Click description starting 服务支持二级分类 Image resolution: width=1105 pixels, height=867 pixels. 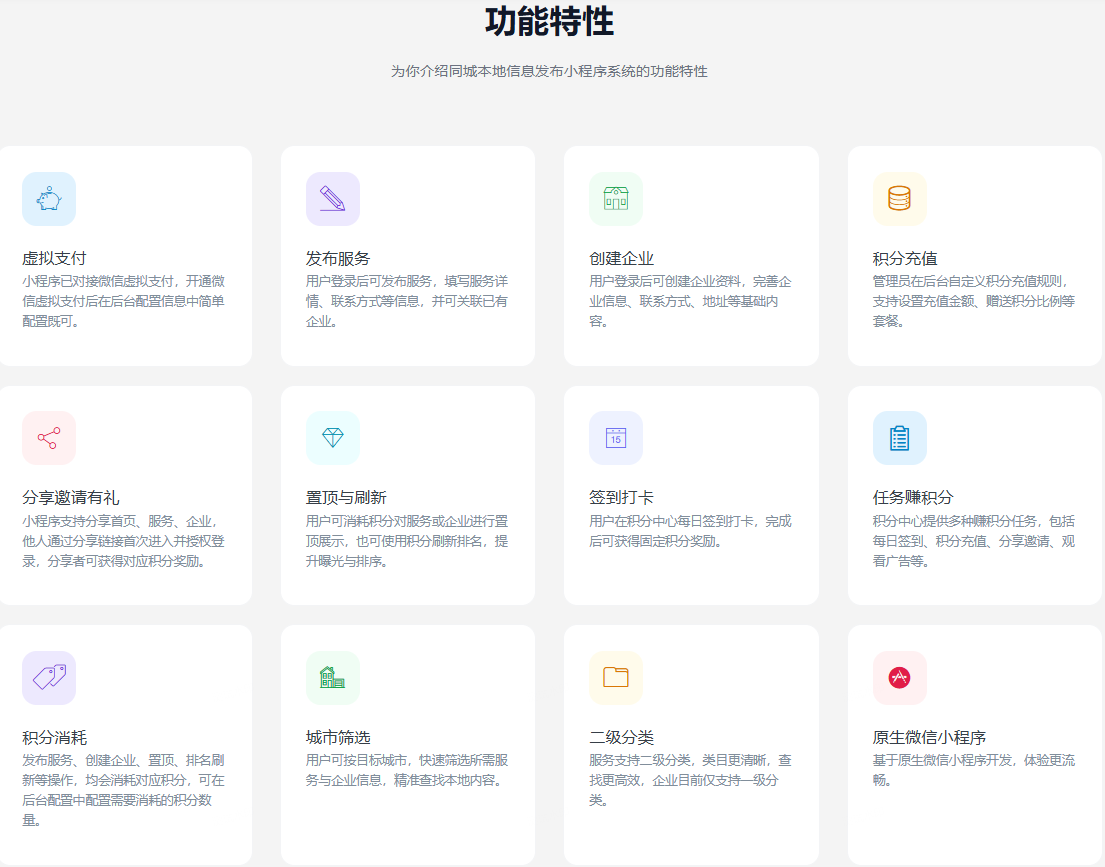click(691, 780)
